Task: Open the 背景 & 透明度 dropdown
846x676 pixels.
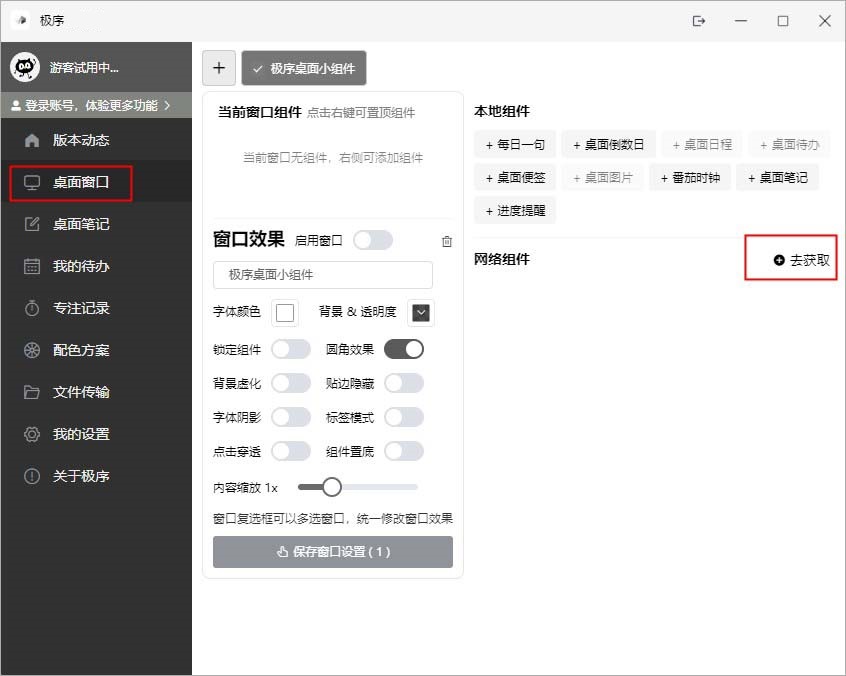Action: 420,312
